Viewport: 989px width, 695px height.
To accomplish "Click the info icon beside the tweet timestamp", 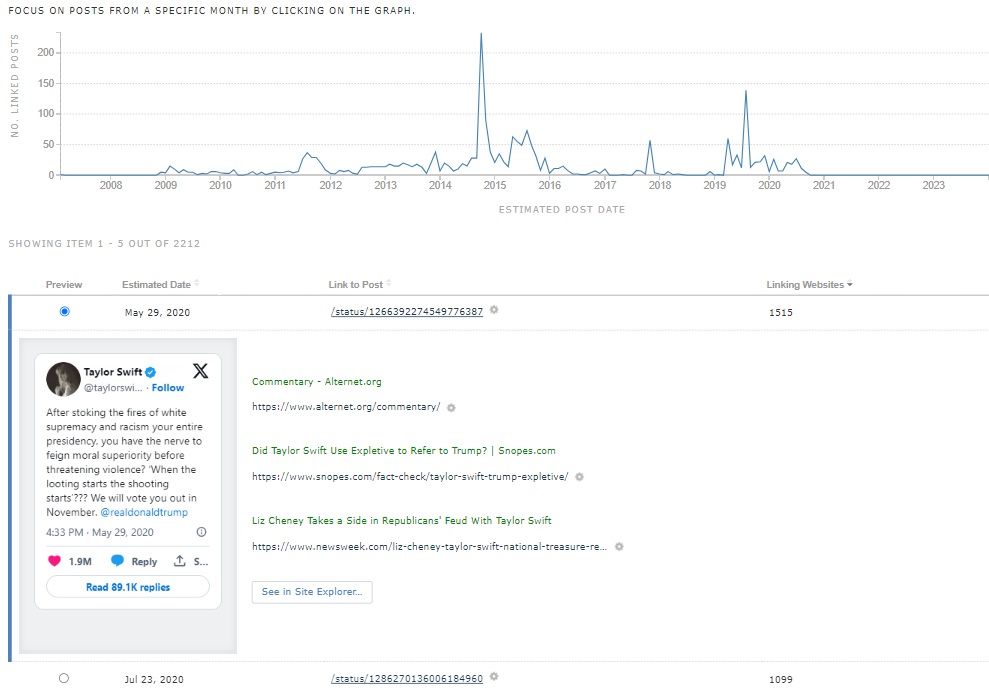I will 201,532.
